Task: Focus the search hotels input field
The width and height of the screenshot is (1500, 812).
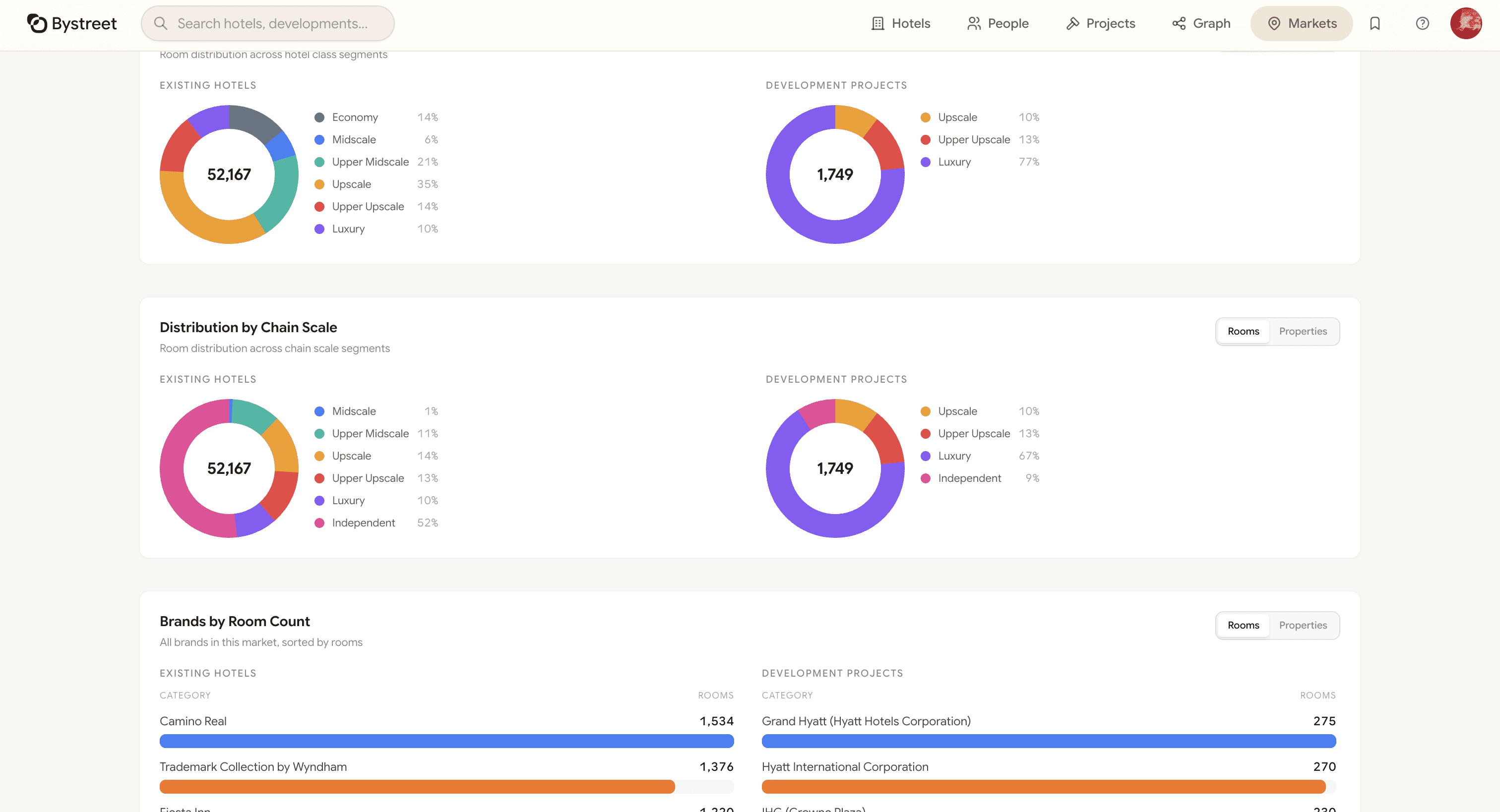Action: (x=272, y=23)
